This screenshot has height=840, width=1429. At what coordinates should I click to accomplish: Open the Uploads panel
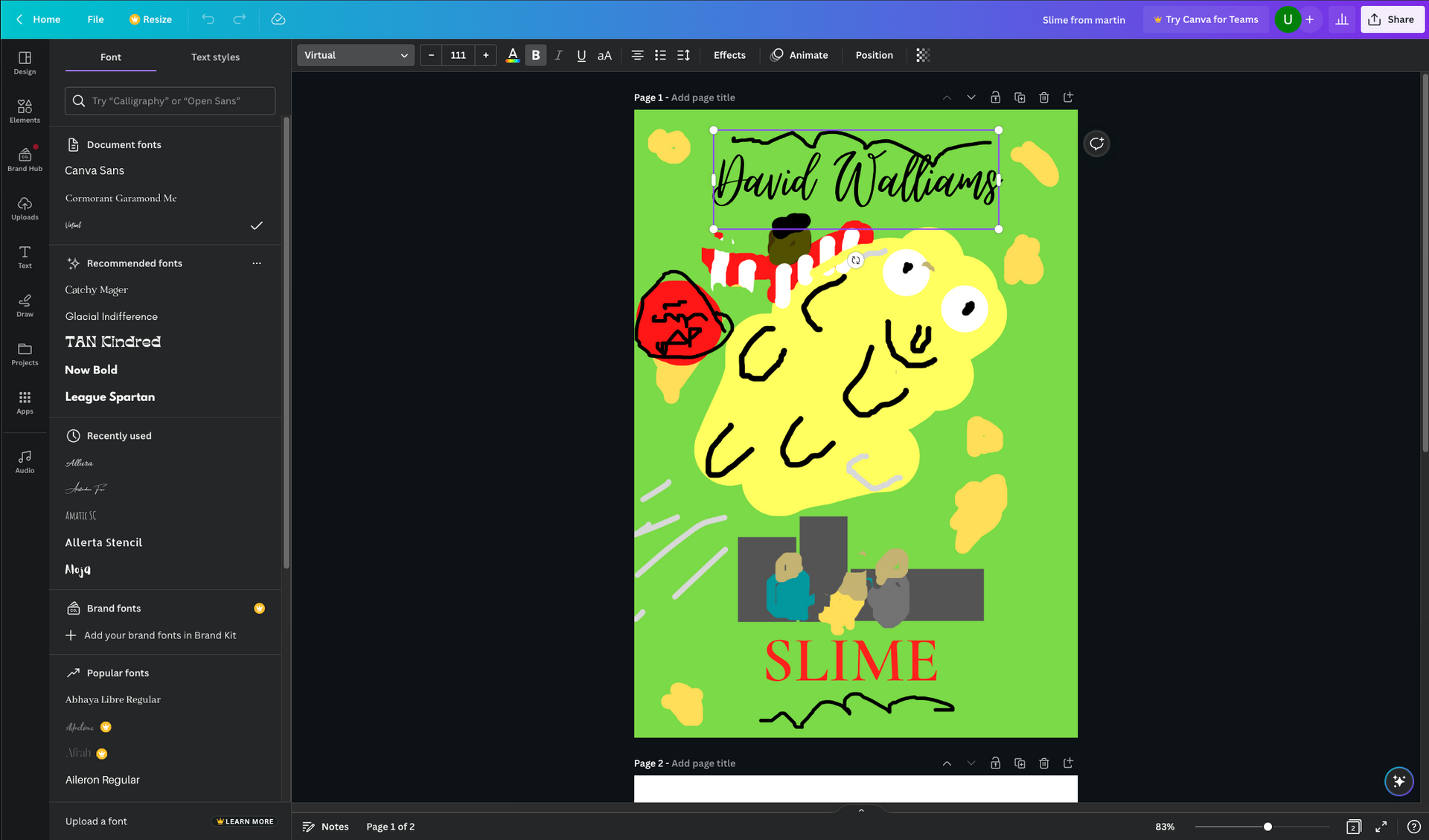(x=25, y=208)
